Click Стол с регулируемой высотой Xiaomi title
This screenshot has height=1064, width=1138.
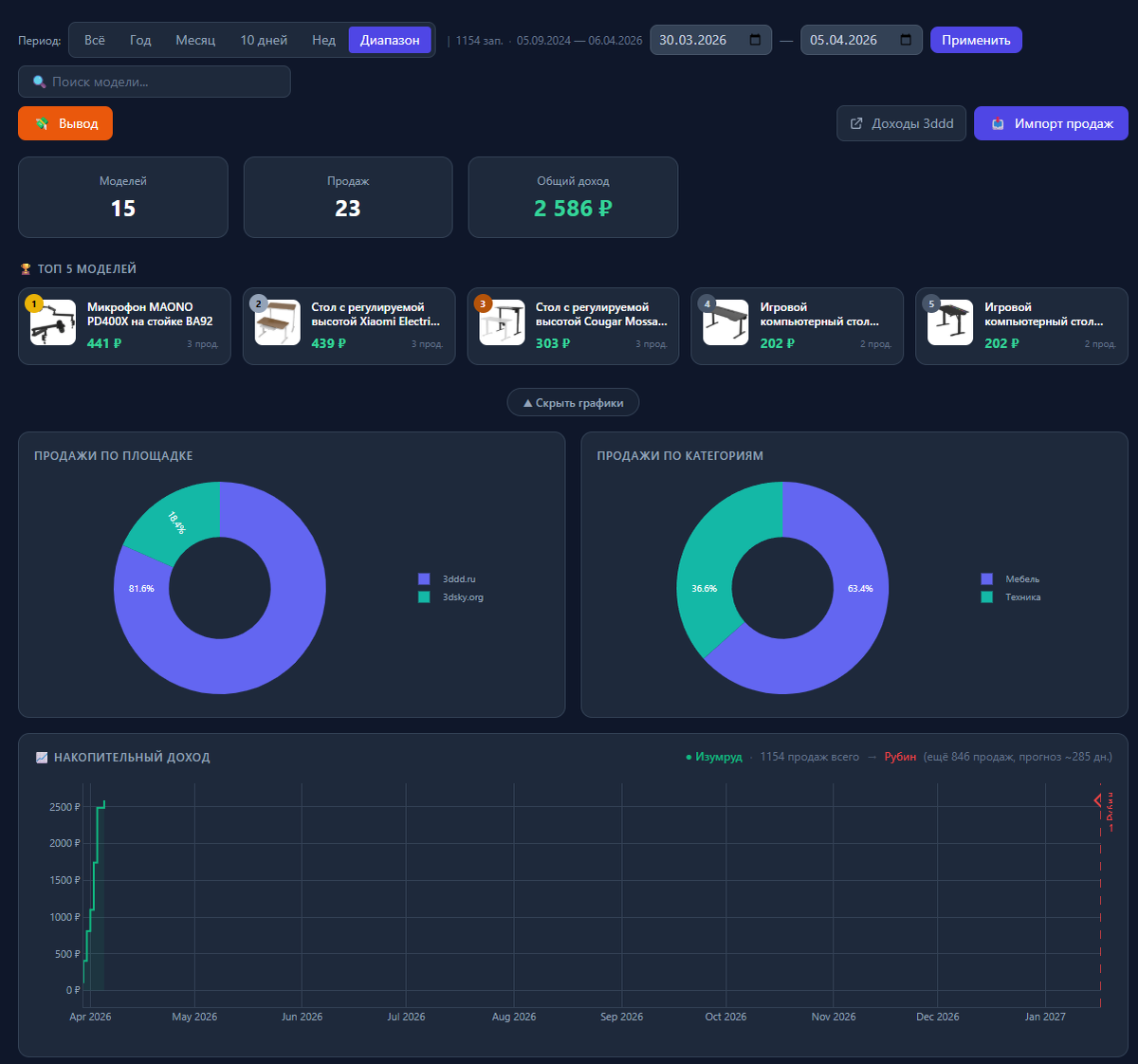pyautogui.click(x=376, y=314)
